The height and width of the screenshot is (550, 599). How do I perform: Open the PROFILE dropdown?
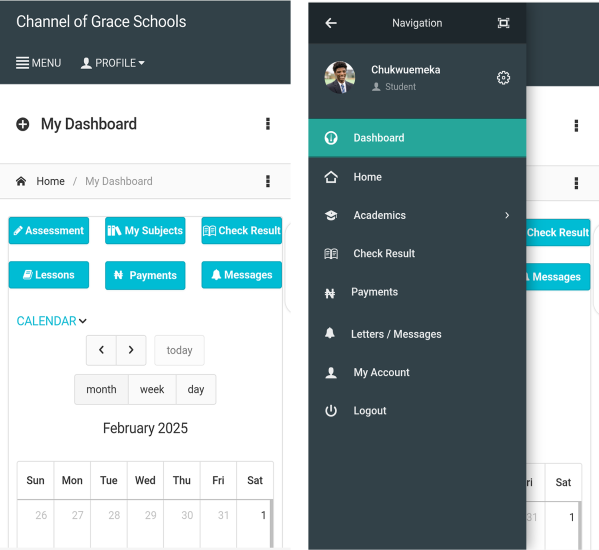pyautogui.click(x=112, y=63)
